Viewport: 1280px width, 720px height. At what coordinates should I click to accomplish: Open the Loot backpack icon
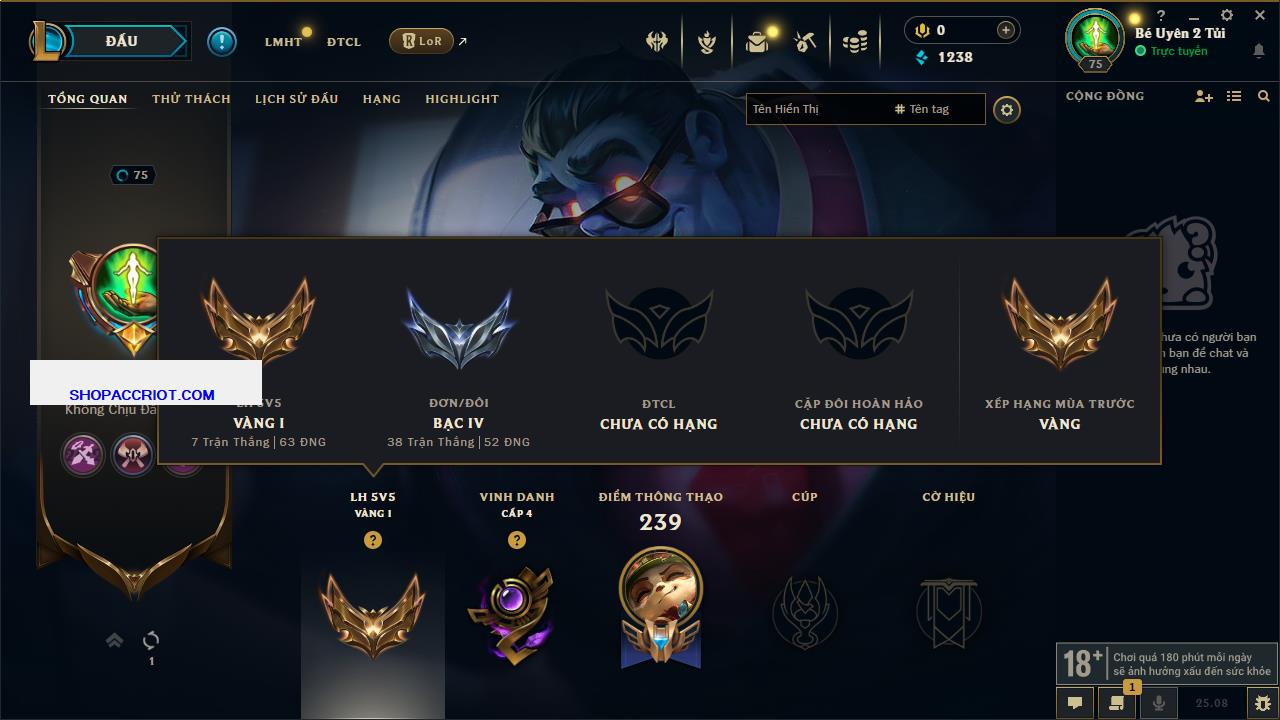tap(757, 42)
